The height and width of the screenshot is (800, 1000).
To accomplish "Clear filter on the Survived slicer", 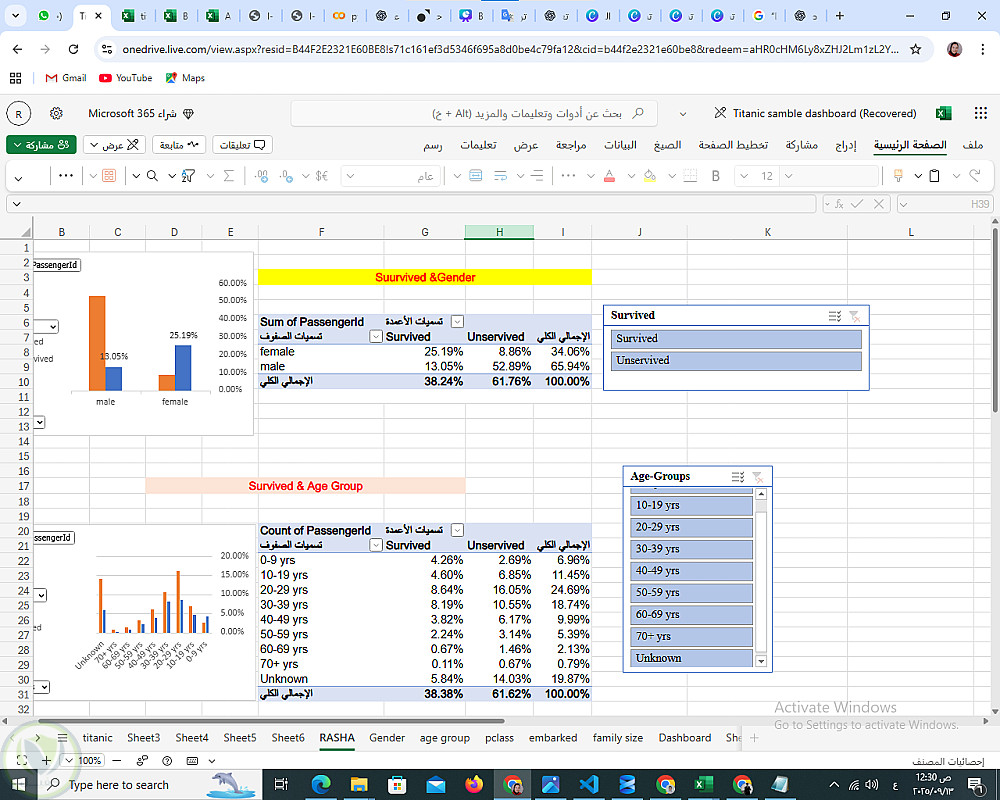I will [x=855, y=316].
